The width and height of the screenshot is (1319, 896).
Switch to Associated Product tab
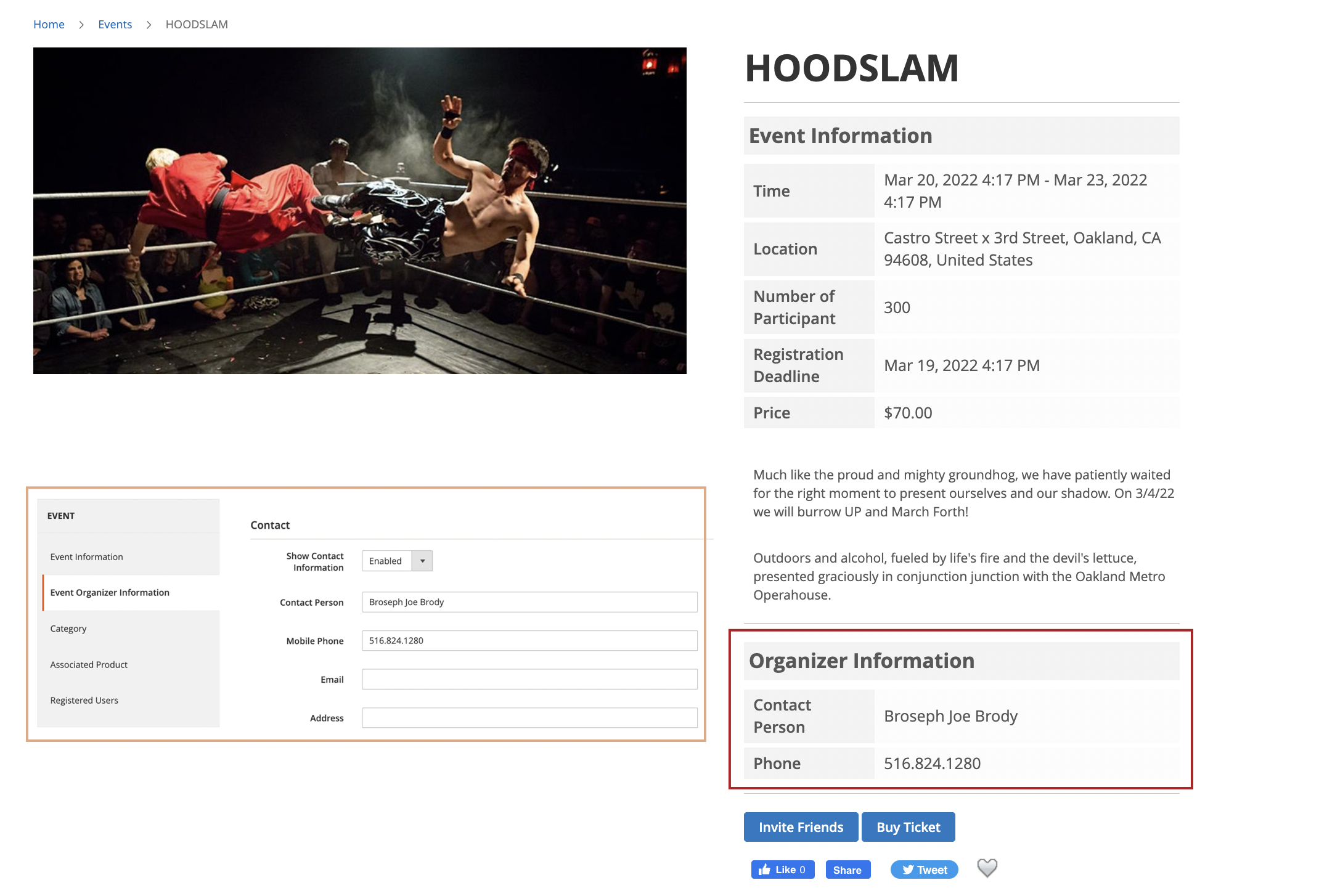(x=89, y=664)
